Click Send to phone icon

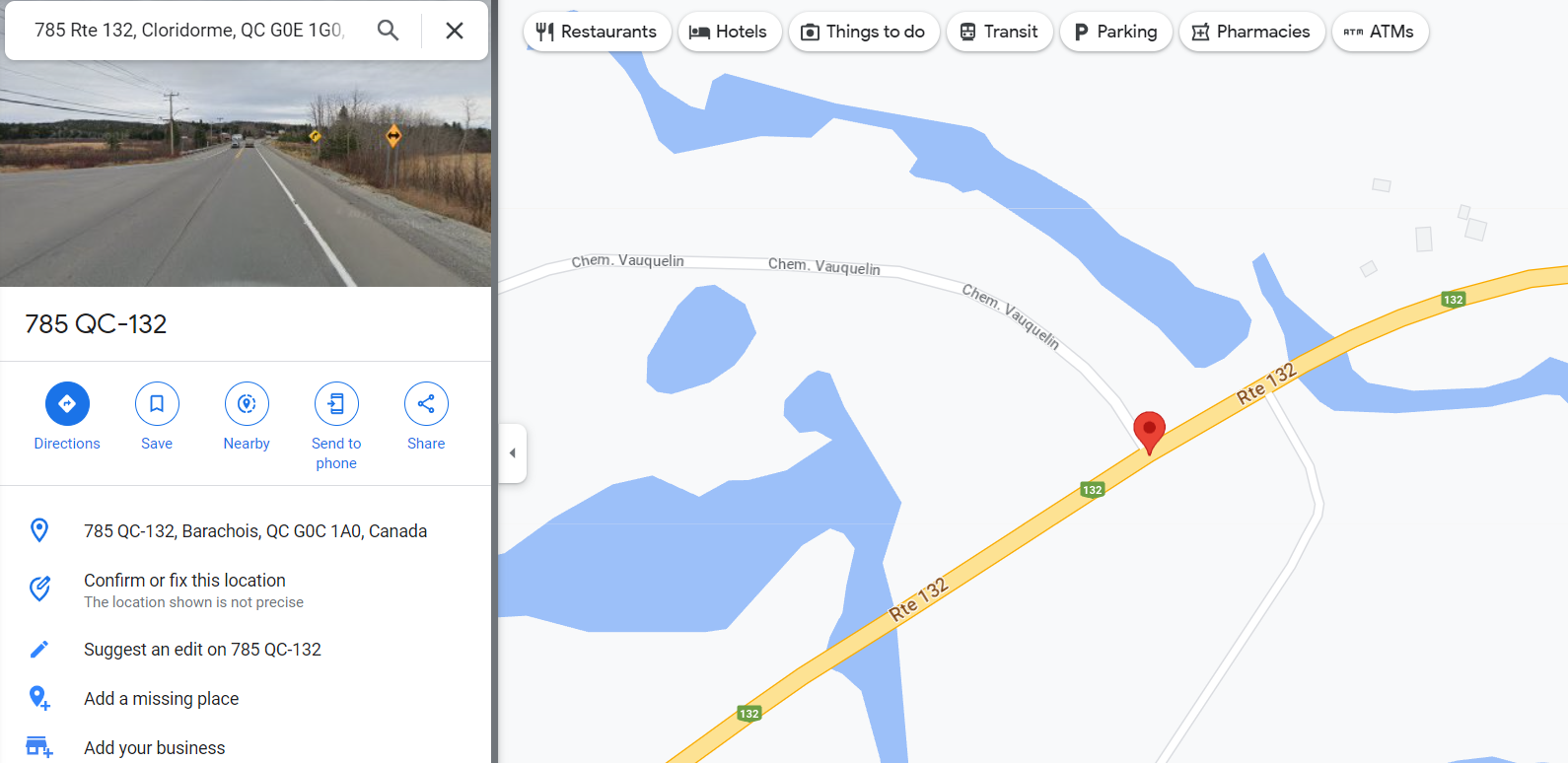pos(336,403)
